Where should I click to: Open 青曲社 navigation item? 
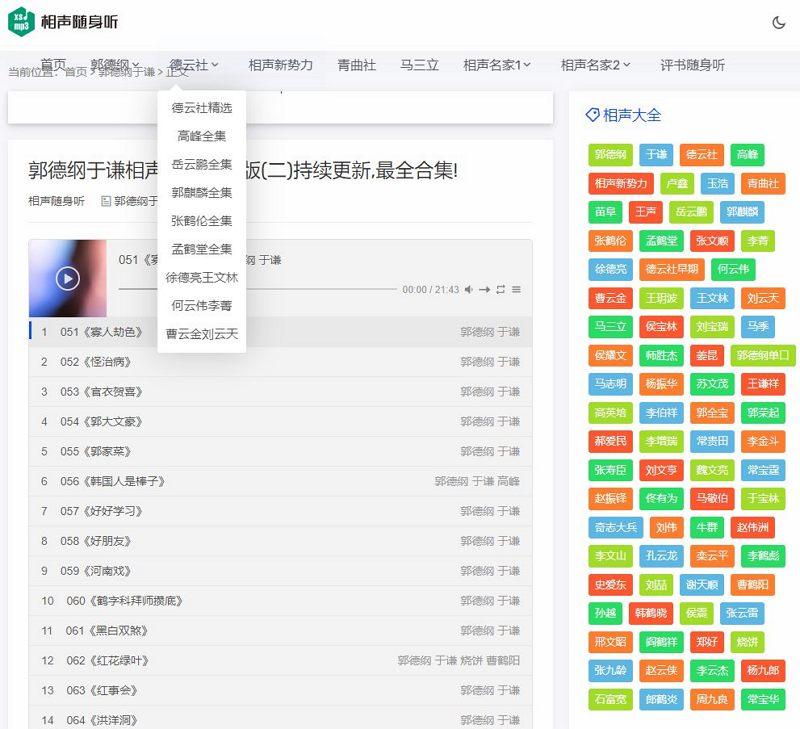click(356, 65)
